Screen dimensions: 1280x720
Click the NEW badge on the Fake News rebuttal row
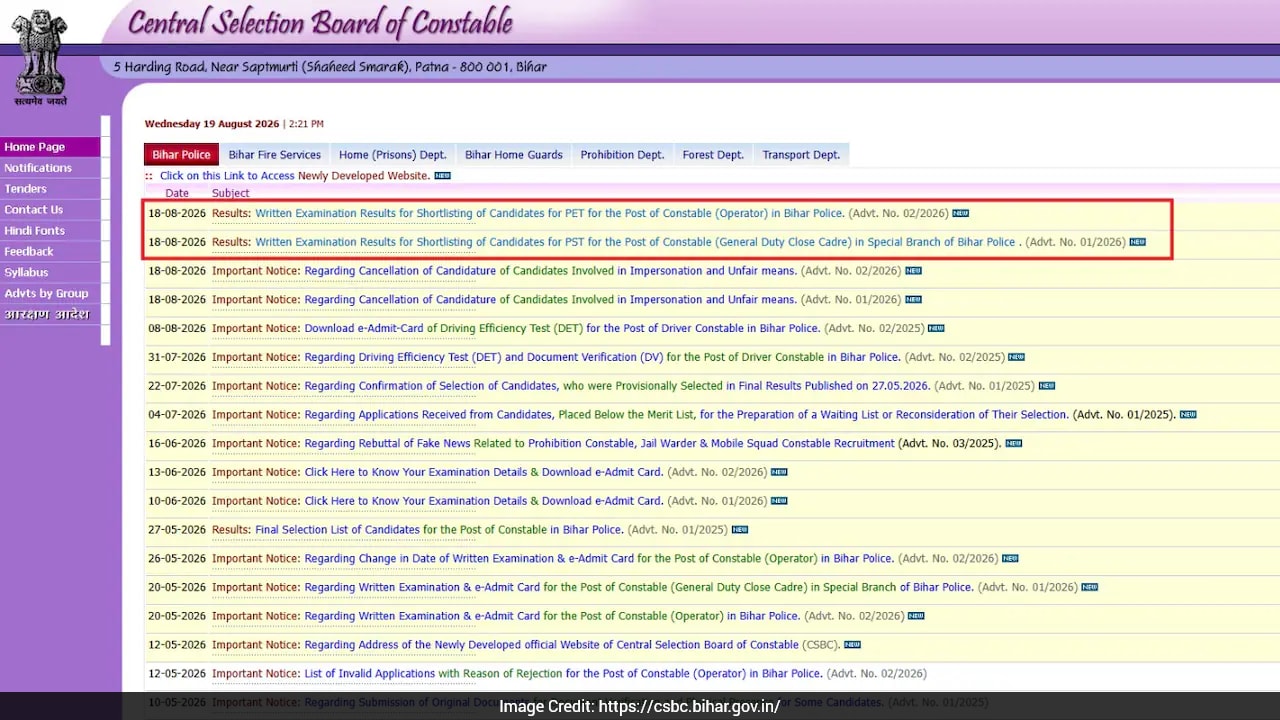click(1013, 443)
